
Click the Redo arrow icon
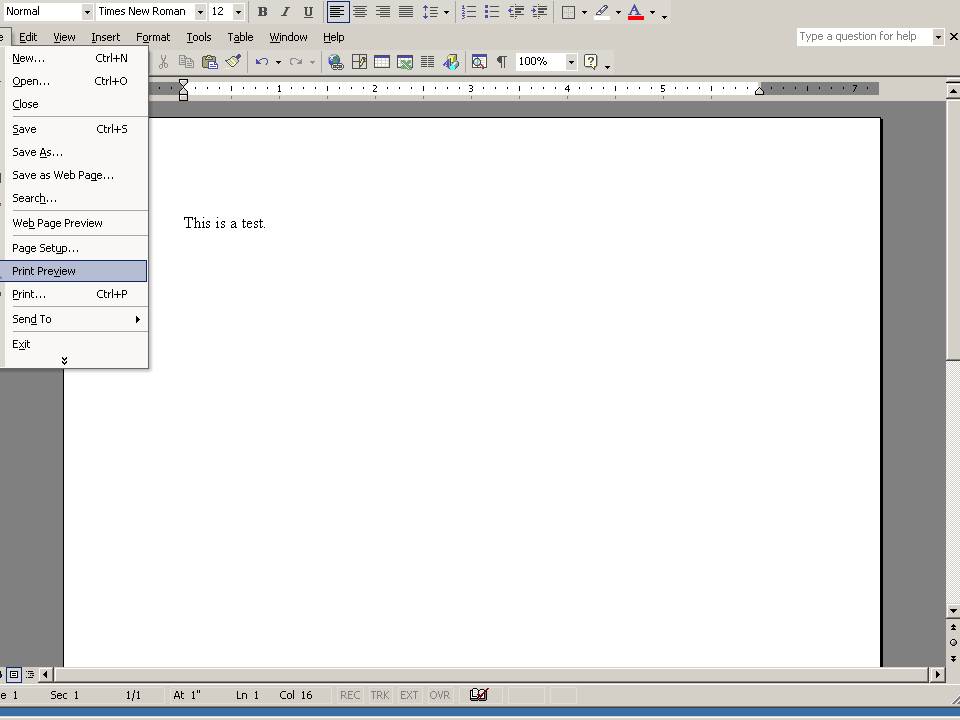(x=296, y=62)
